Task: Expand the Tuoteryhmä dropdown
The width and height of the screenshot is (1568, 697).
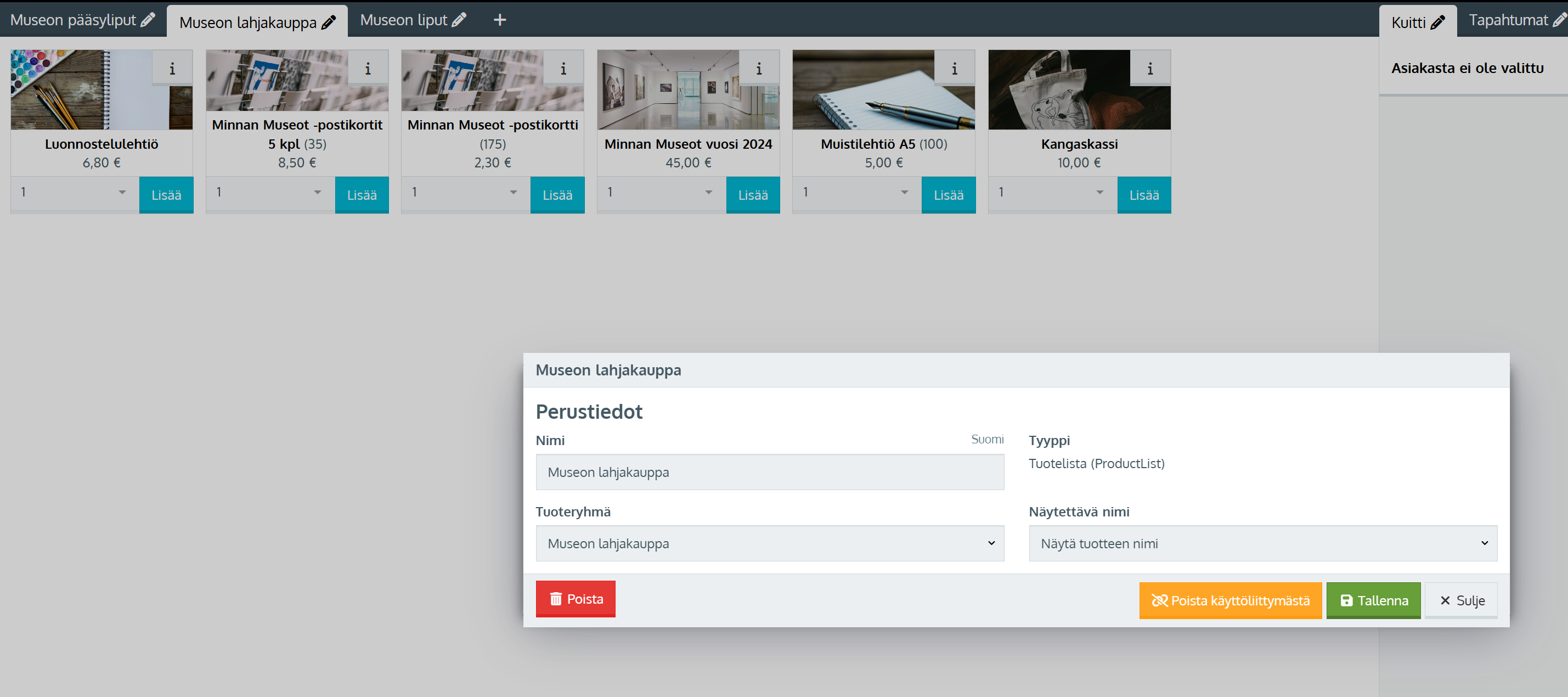Action: [769, 543]
